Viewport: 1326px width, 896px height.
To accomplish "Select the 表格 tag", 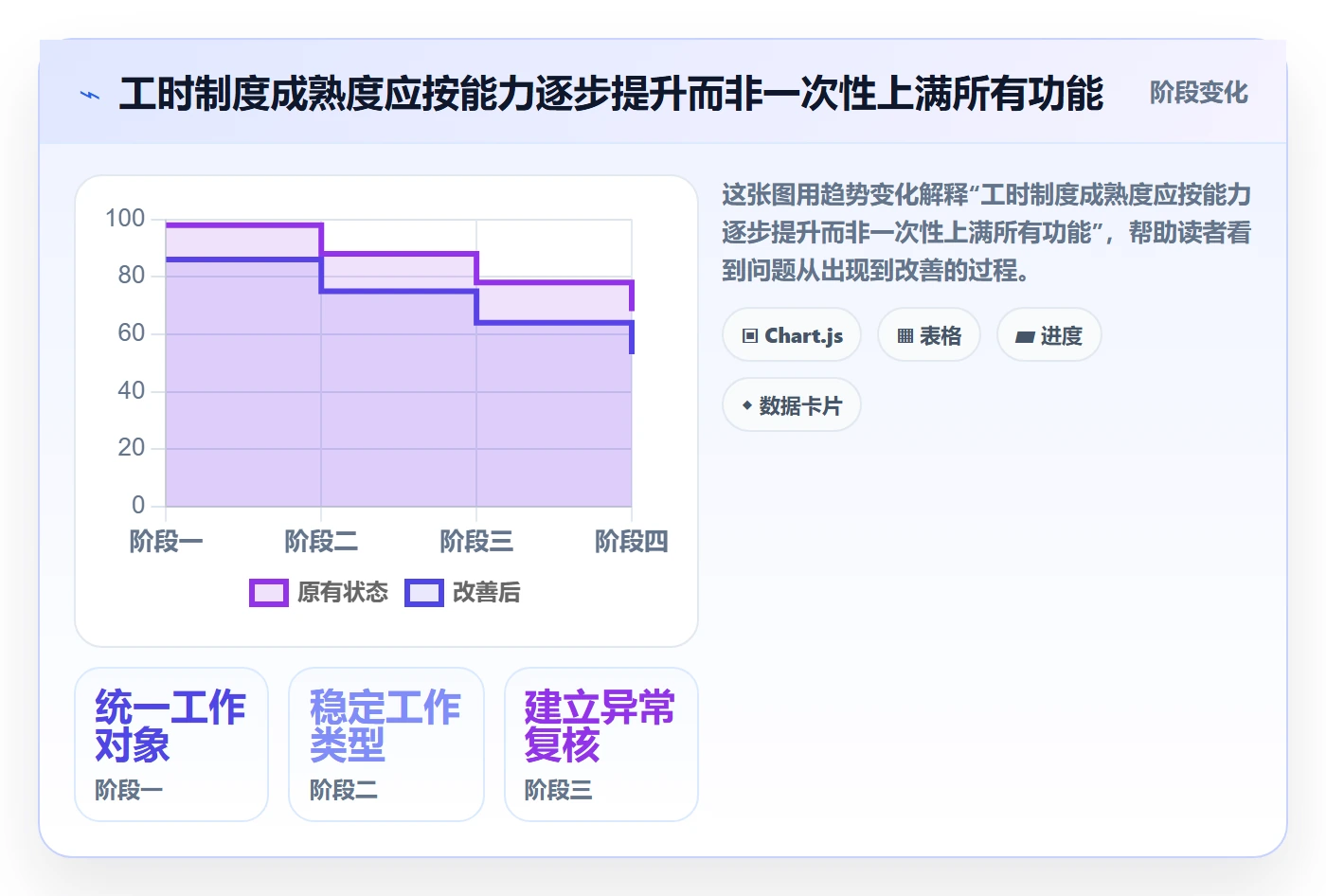I will click(929, 335).
